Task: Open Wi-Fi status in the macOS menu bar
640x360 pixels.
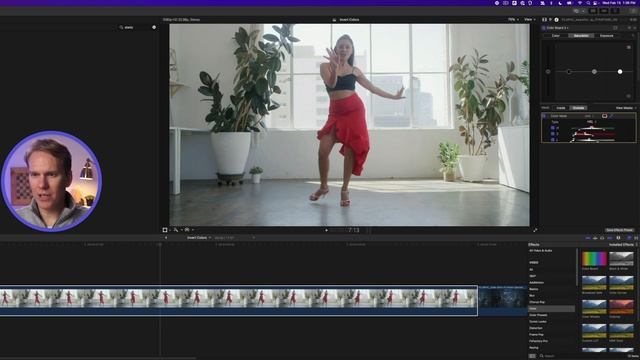Action: pyautogui.click(x=580, y=3)
